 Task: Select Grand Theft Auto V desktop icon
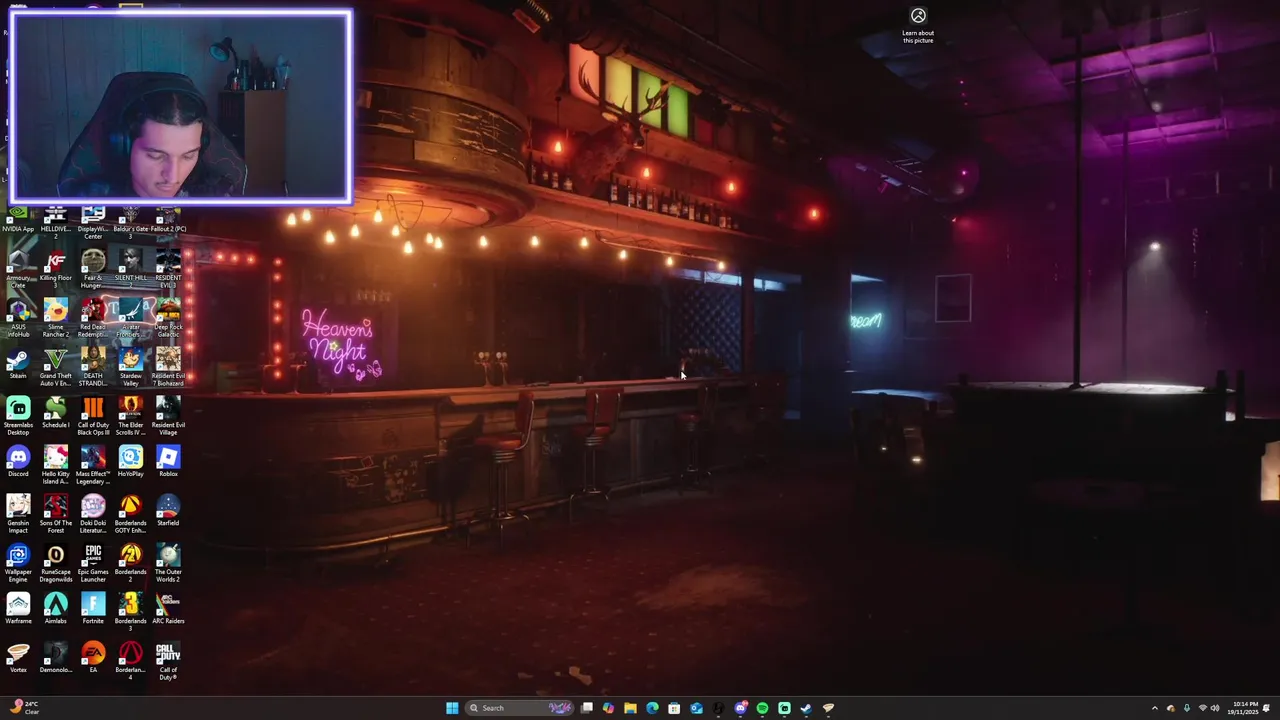coord(56,367)
